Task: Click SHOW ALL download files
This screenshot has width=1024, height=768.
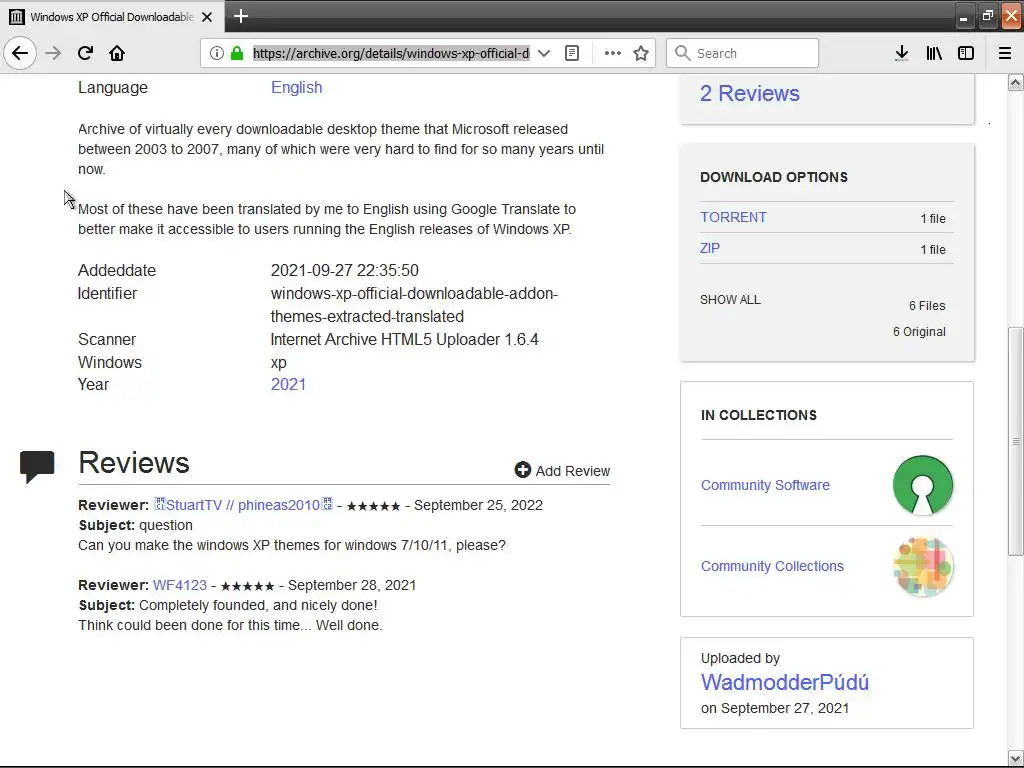Action: pos(730,300)
